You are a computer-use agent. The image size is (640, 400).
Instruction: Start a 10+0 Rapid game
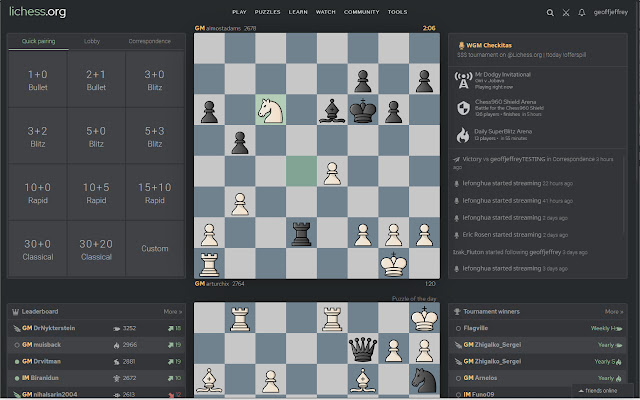point(38,193)
